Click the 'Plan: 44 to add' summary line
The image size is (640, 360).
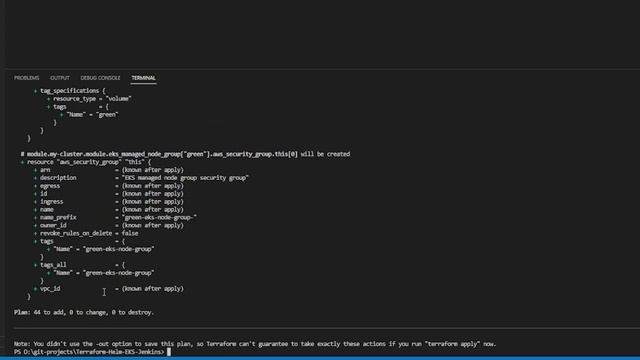pos(84,312)
